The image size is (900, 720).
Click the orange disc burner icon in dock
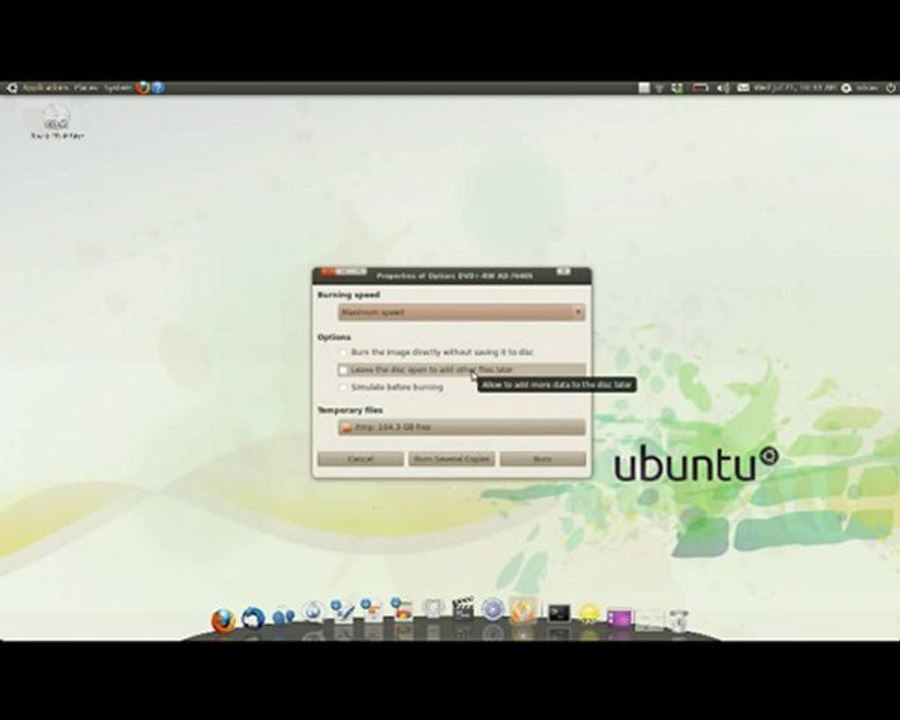pos(522,610)
